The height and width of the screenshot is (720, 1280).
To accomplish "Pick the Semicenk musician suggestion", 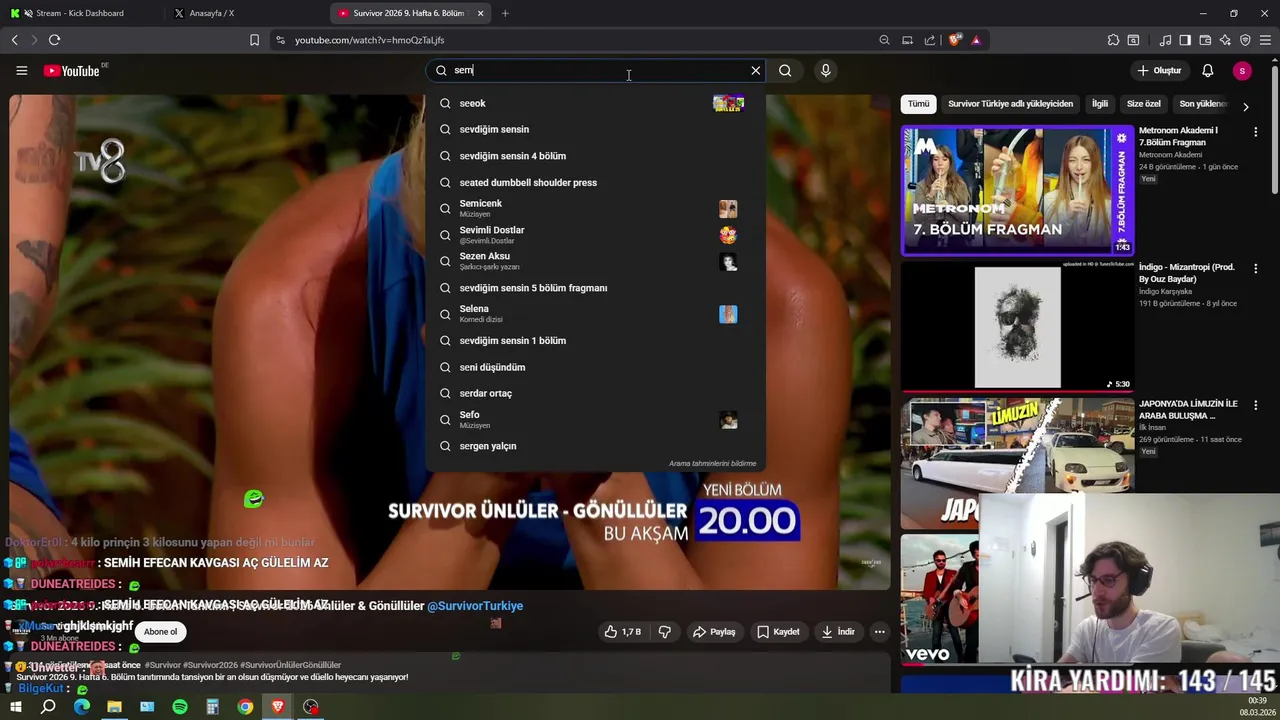I will (x=595, y=208).
